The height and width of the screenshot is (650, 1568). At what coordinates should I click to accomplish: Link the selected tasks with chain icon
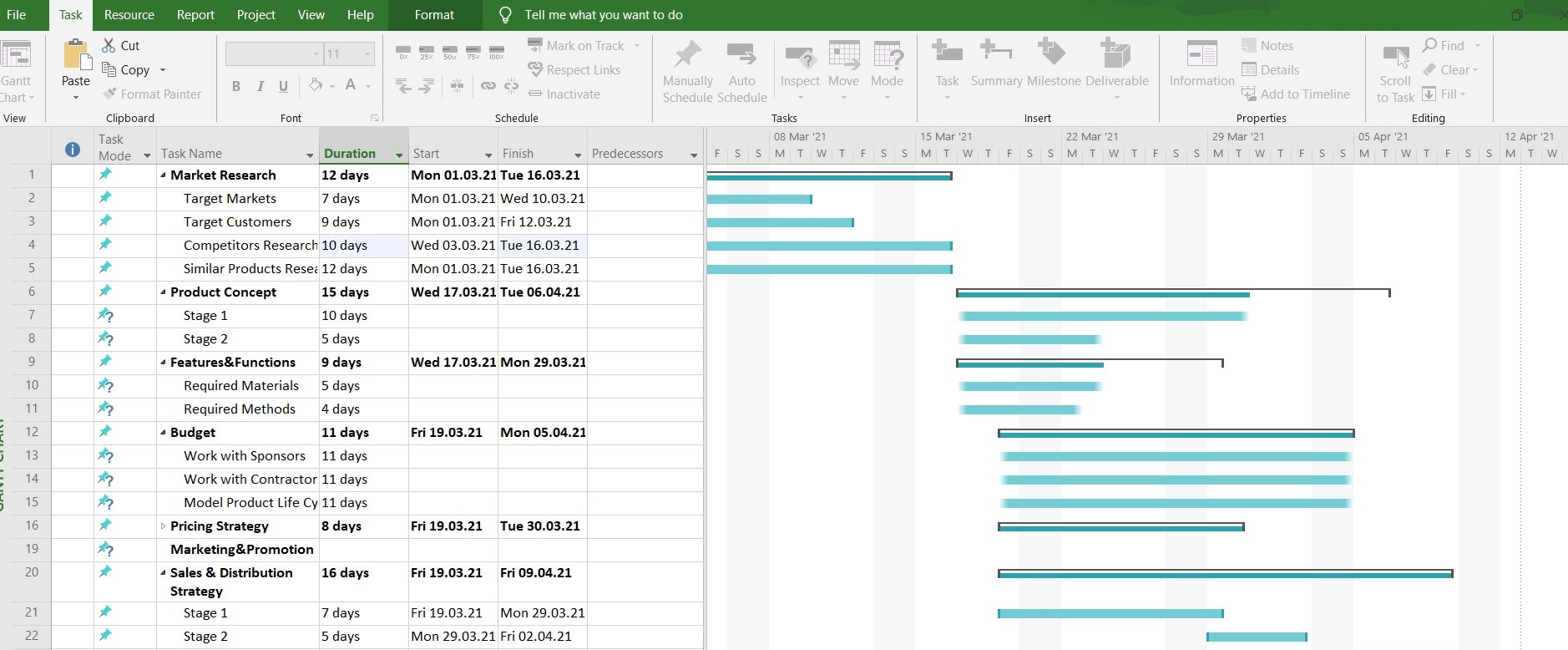488,85
